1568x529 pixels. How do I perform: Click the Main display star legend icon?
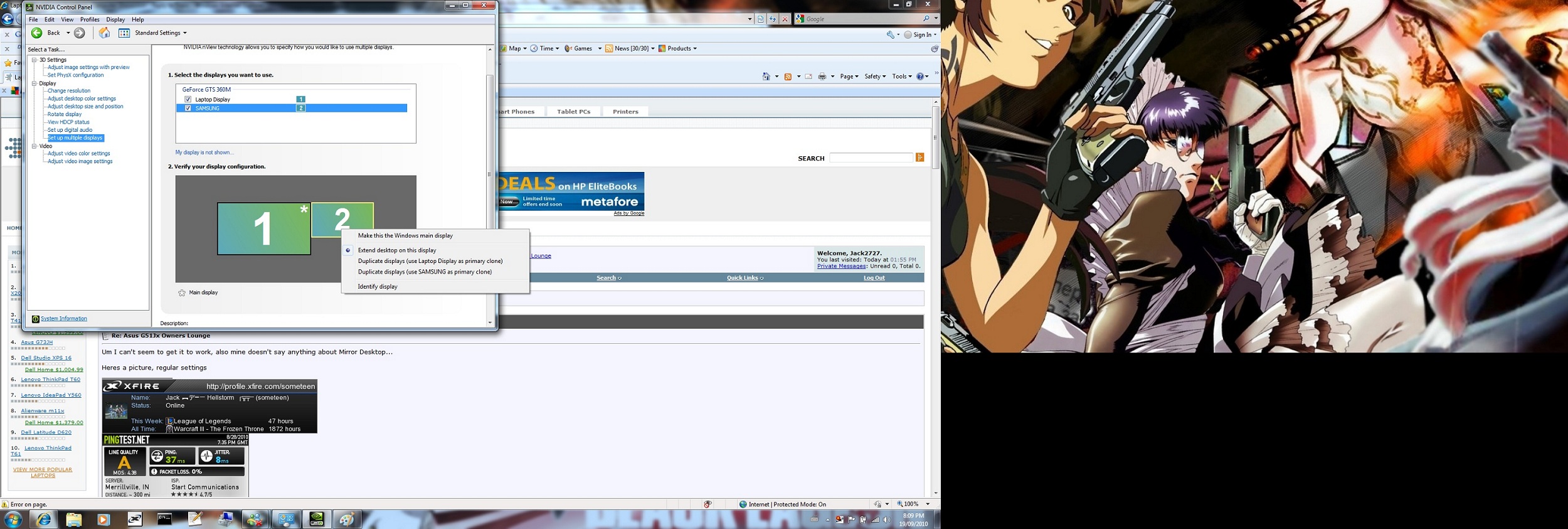pyautogui.click(x=182, y=292)
